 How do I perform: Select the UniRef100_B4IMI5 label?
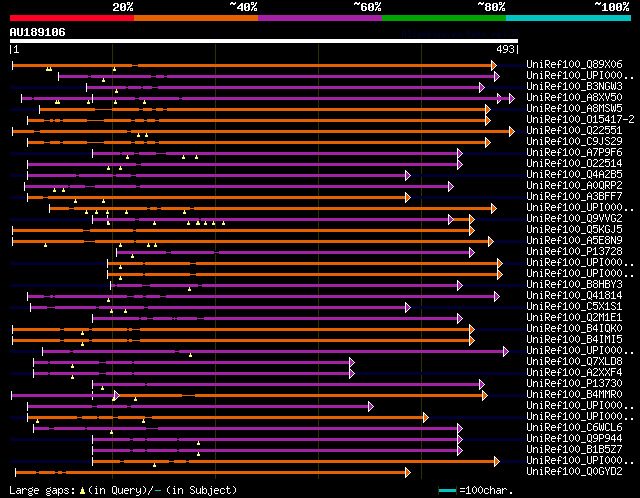[x=574, y=339]
